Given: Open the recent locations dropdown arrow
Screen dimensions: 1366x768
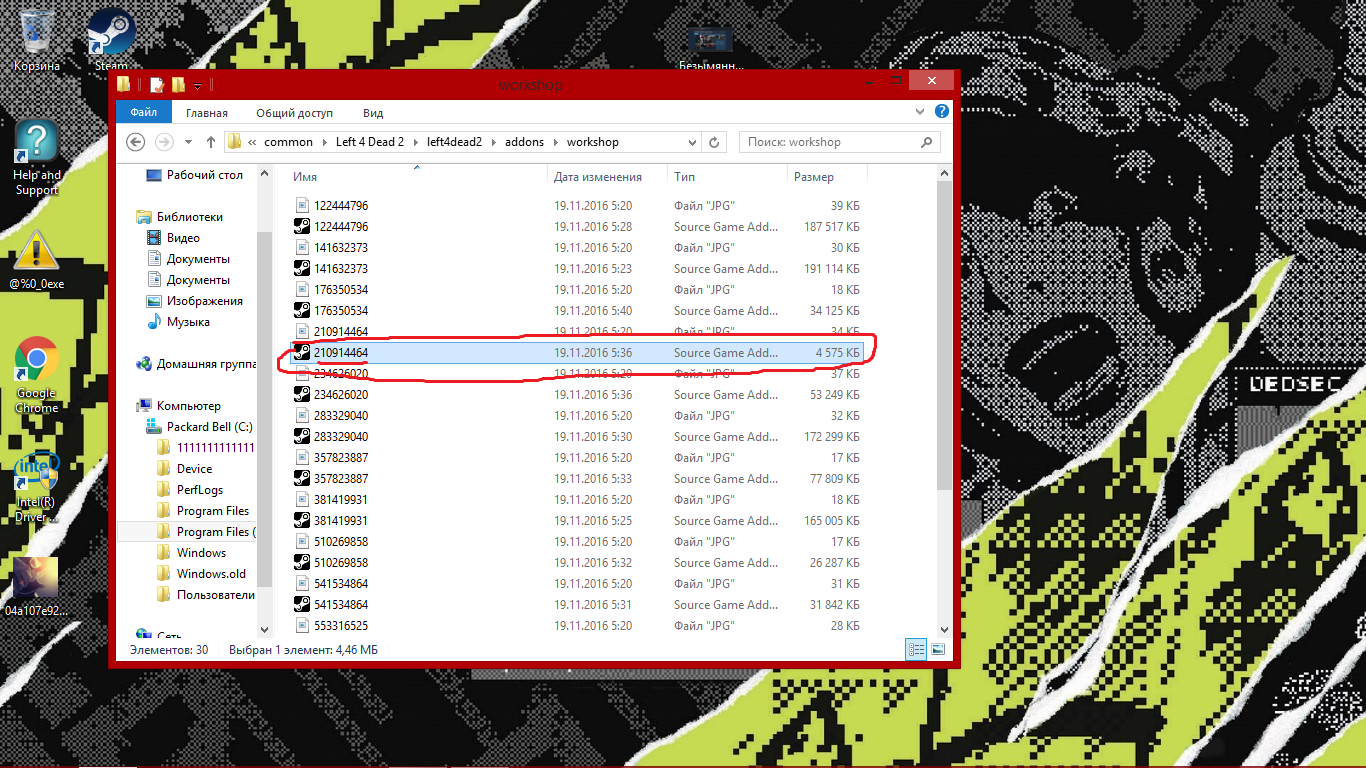Looking at the screenshot, I should pyautogui.click(x=188, y=142).
